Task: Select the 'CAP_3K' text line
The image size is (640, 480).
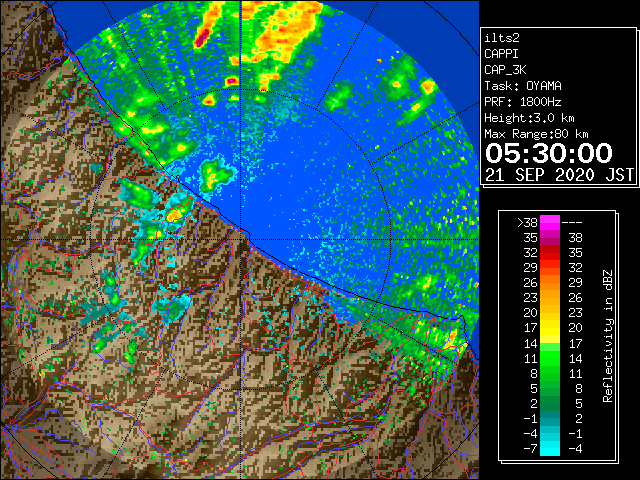Action: (505, 70)
